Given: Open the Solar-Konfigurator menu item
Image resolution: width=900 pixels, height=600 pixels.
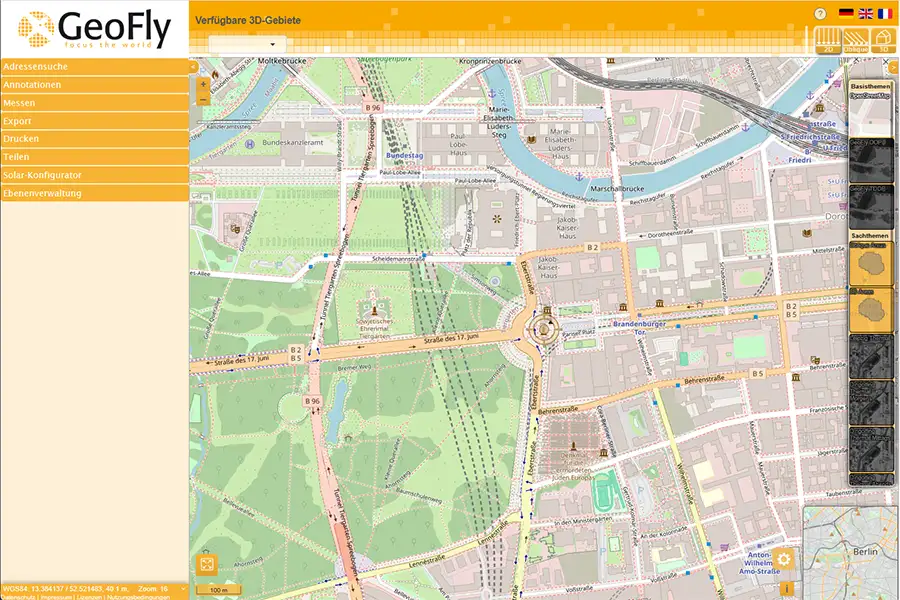Looking at the screenshot, I should coord(94,175).
